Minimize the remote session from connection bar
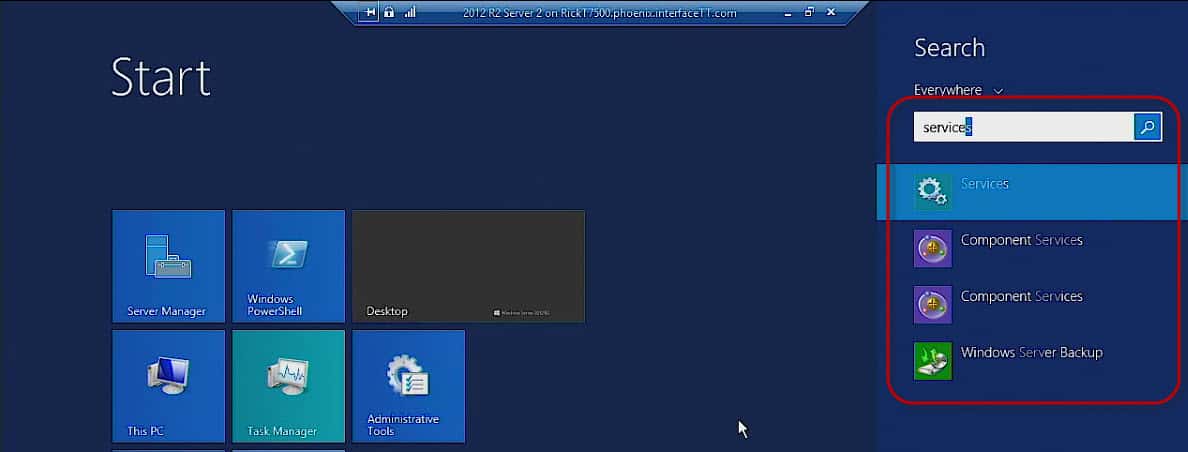Image resolution: width=1188 pixels, height=452 pixels. click(788, 13)
